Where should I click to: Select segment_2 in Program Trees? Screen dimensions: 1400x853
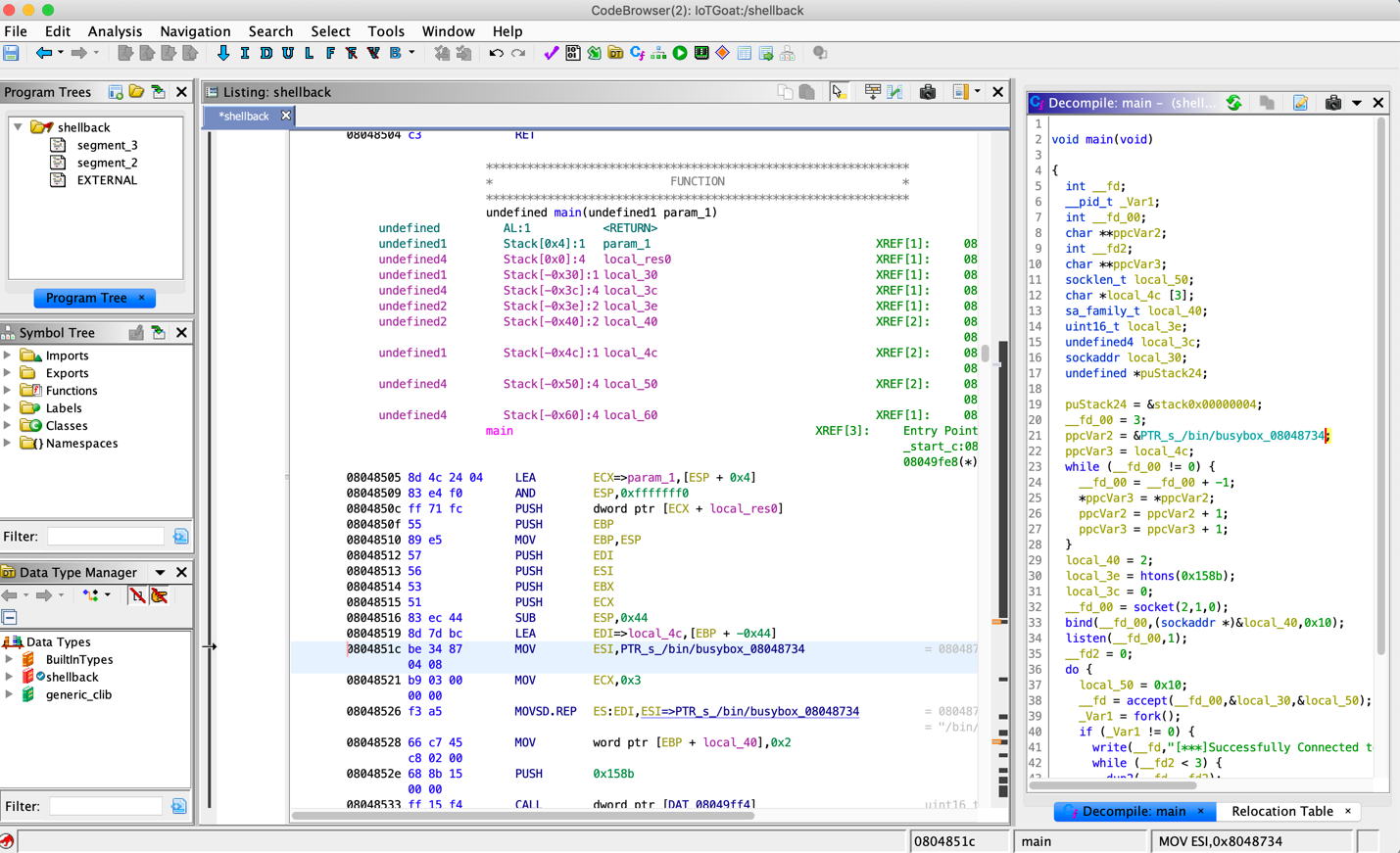(107, 163)
